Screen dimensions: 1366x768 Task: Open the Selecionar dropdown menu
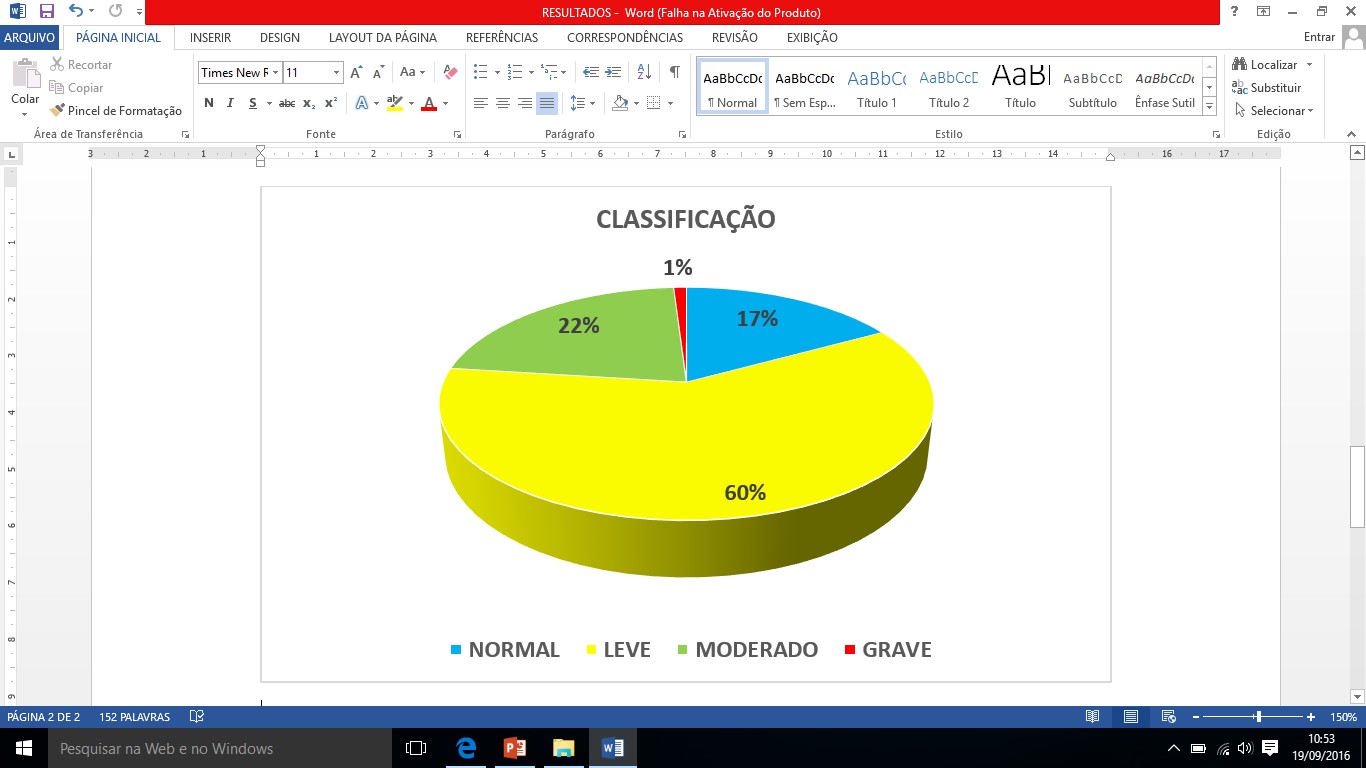pyautogui.click(x=1276, y=111)
